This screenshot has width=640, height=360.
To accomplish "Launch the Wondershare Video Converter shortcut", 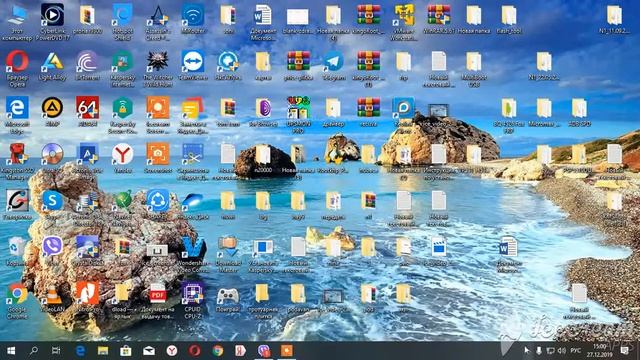I will click(193, 254).
